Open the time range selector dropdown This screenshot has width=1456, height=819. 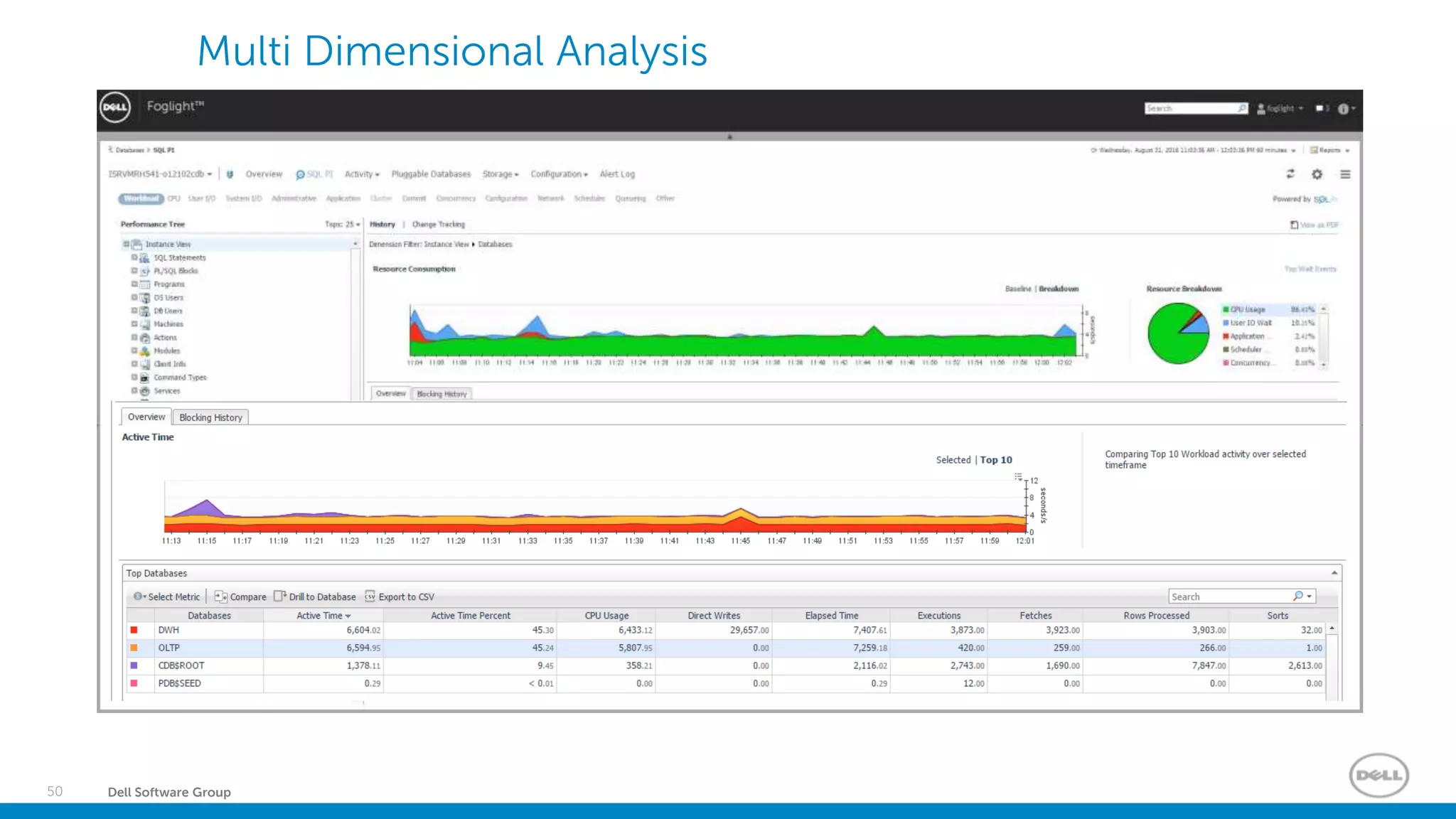pos(1194,150)
